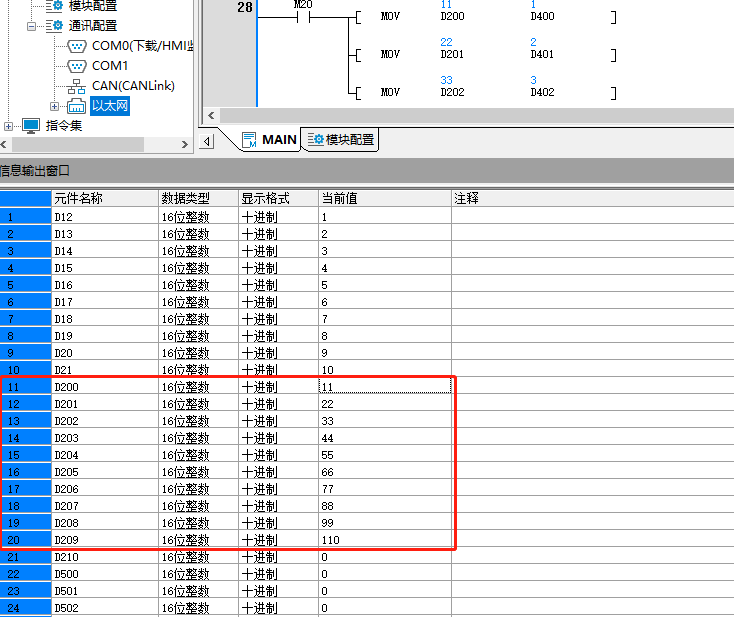The width and height of the screenshot is (734, 617).
Task: Select the COM1 serial port icon
Action: point(77,66)
